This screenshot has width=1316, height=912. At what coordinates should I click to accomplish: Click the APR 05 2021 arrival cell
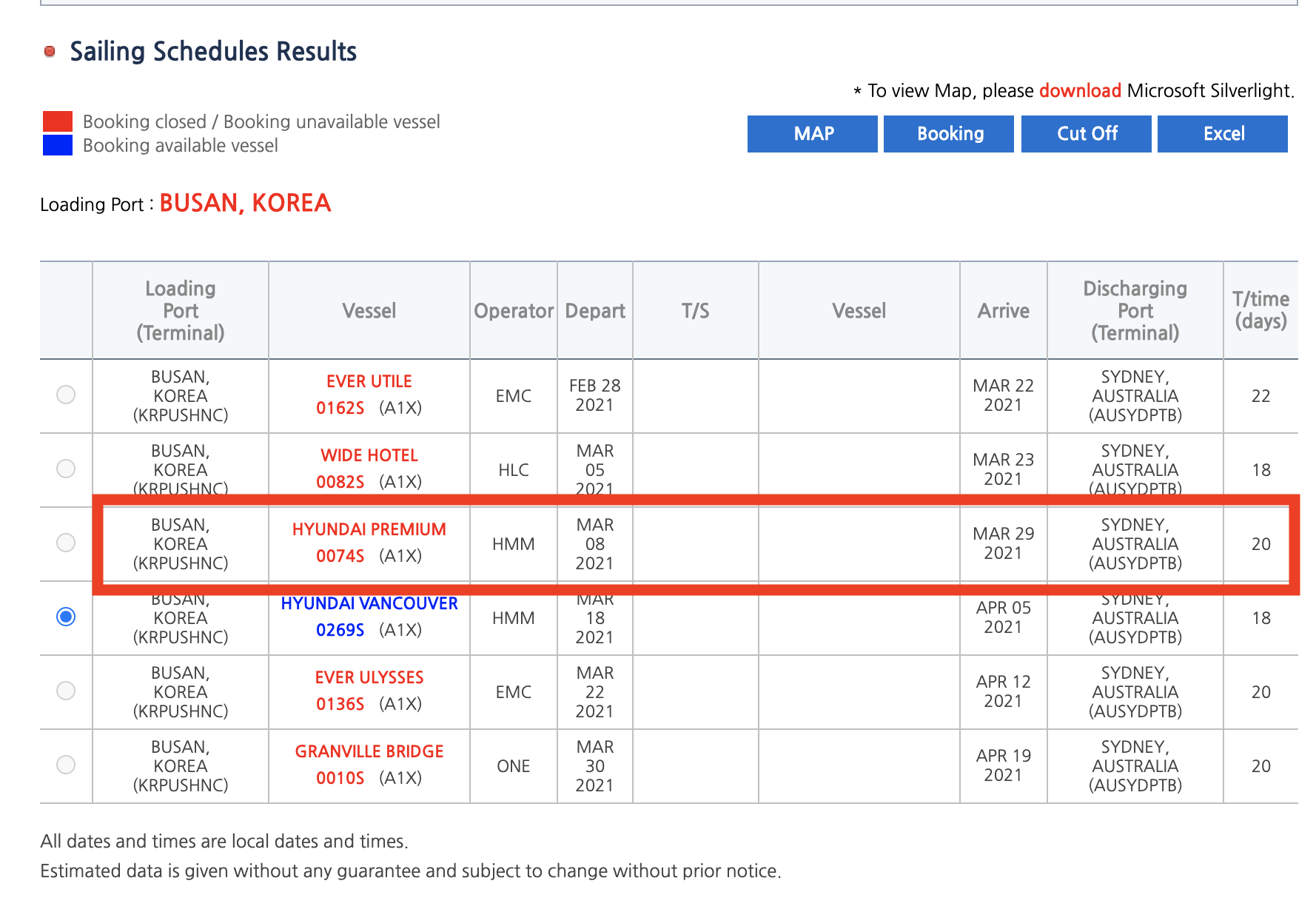[x=1003, y=617]
